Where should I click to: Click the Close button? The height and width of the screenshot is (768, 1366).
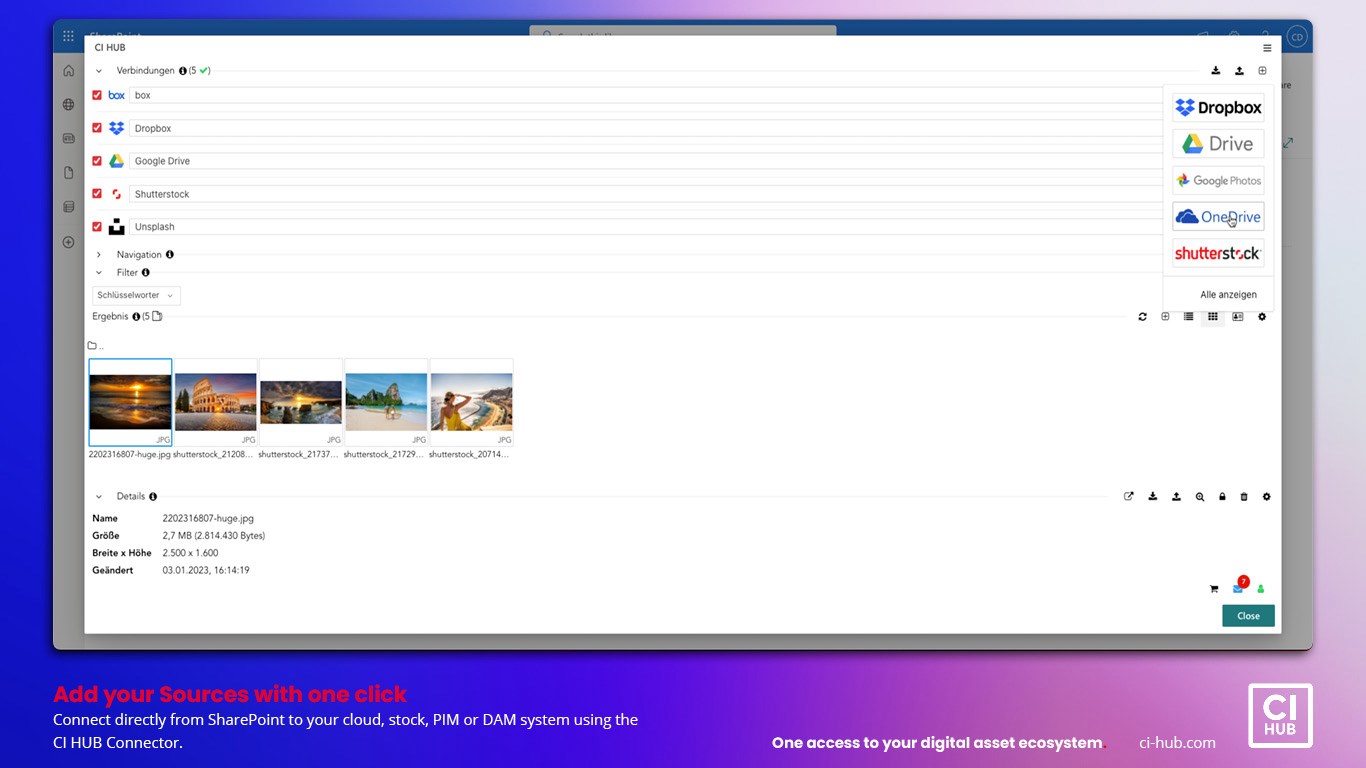[x=1248, y=616]
